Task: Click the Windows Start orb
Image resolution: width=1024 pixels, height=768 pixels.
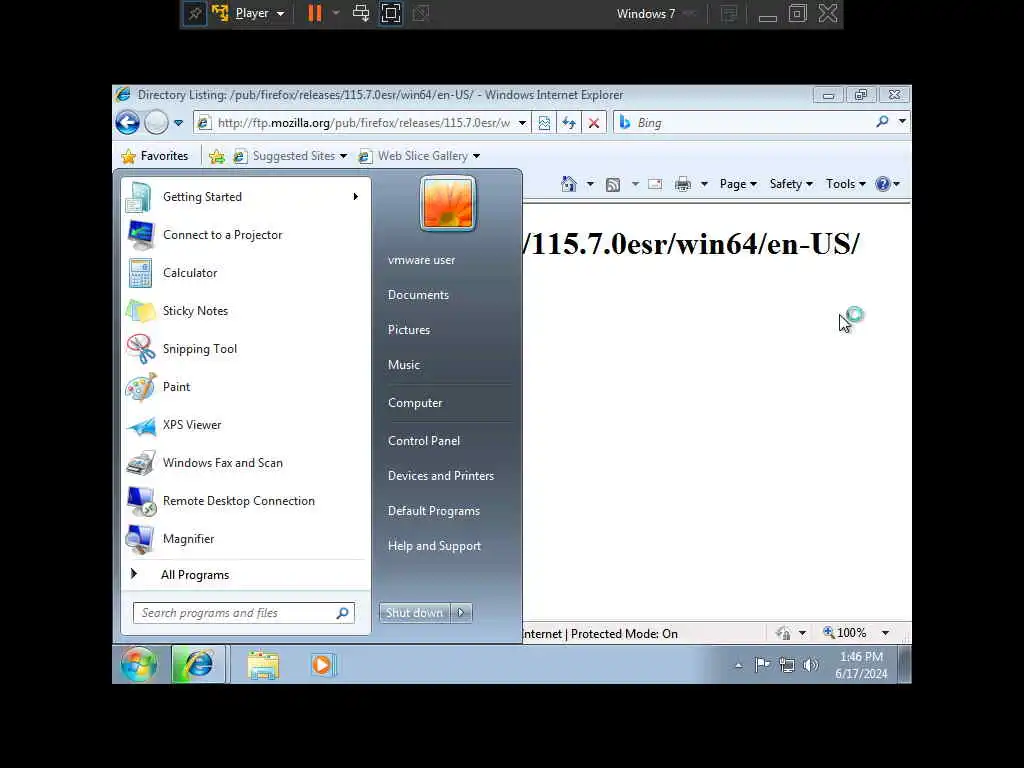Action: click(x=138, y=664)
